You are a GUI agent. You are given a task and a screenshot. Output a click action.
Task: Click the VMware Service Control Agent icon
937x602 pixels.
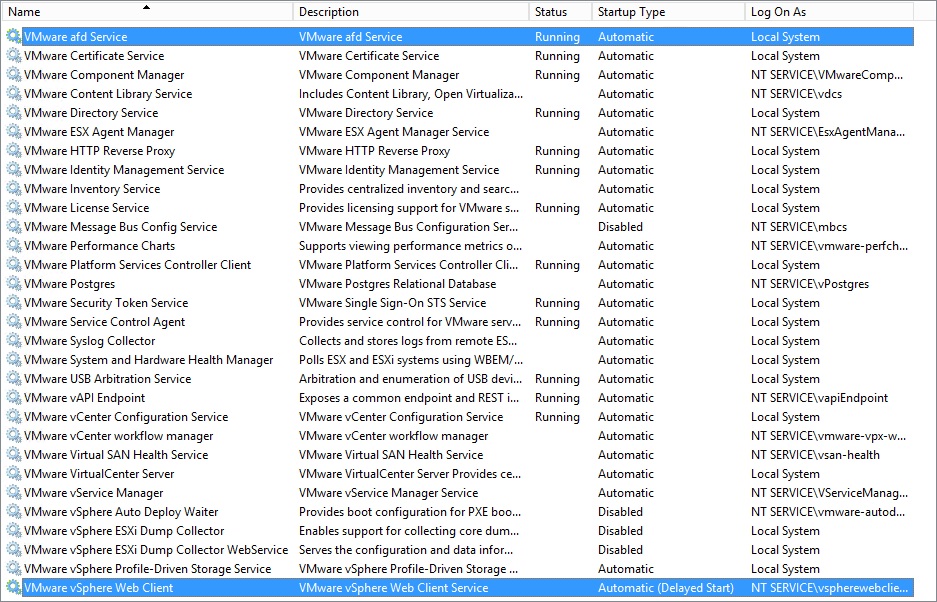coord(14,322)
